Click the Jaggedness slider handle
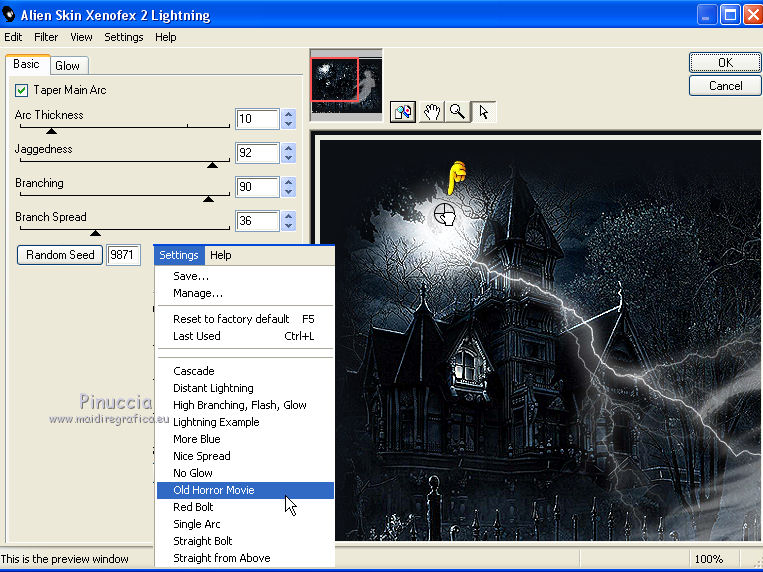Image resolution: width=763 pixels, height=572 pixels. point(212,165)
